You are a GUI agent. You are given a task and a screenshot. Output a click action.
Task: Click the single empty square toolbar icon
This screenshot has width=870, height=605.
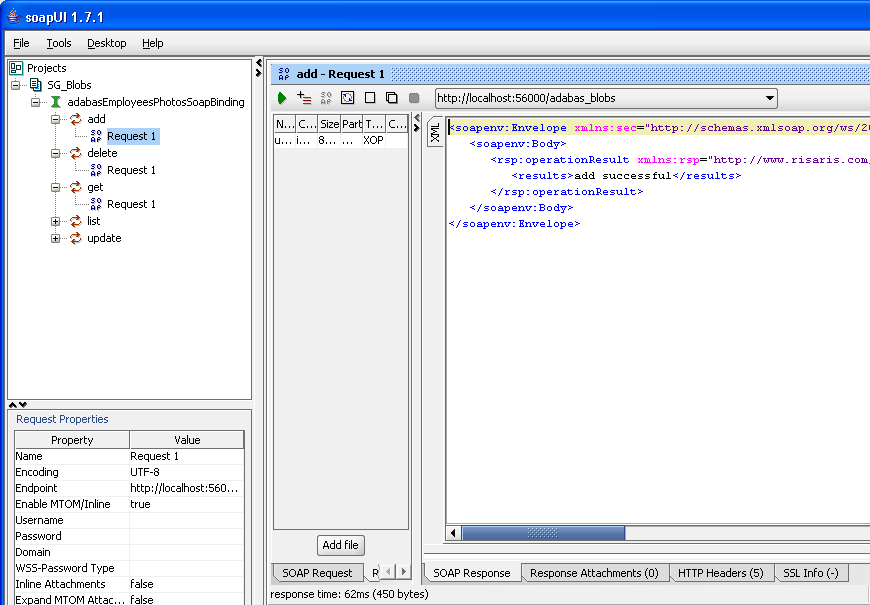point(370,98)
